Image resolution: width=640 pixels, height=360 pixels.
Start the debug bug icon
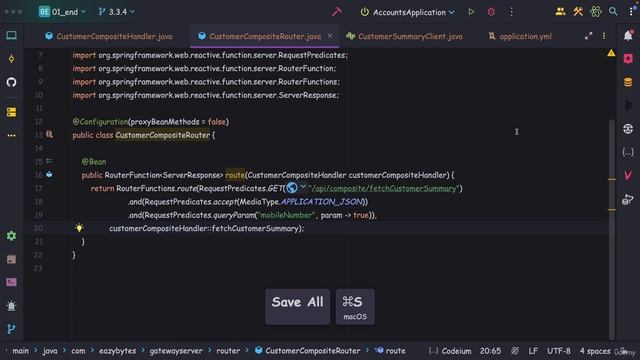(491, 12)
